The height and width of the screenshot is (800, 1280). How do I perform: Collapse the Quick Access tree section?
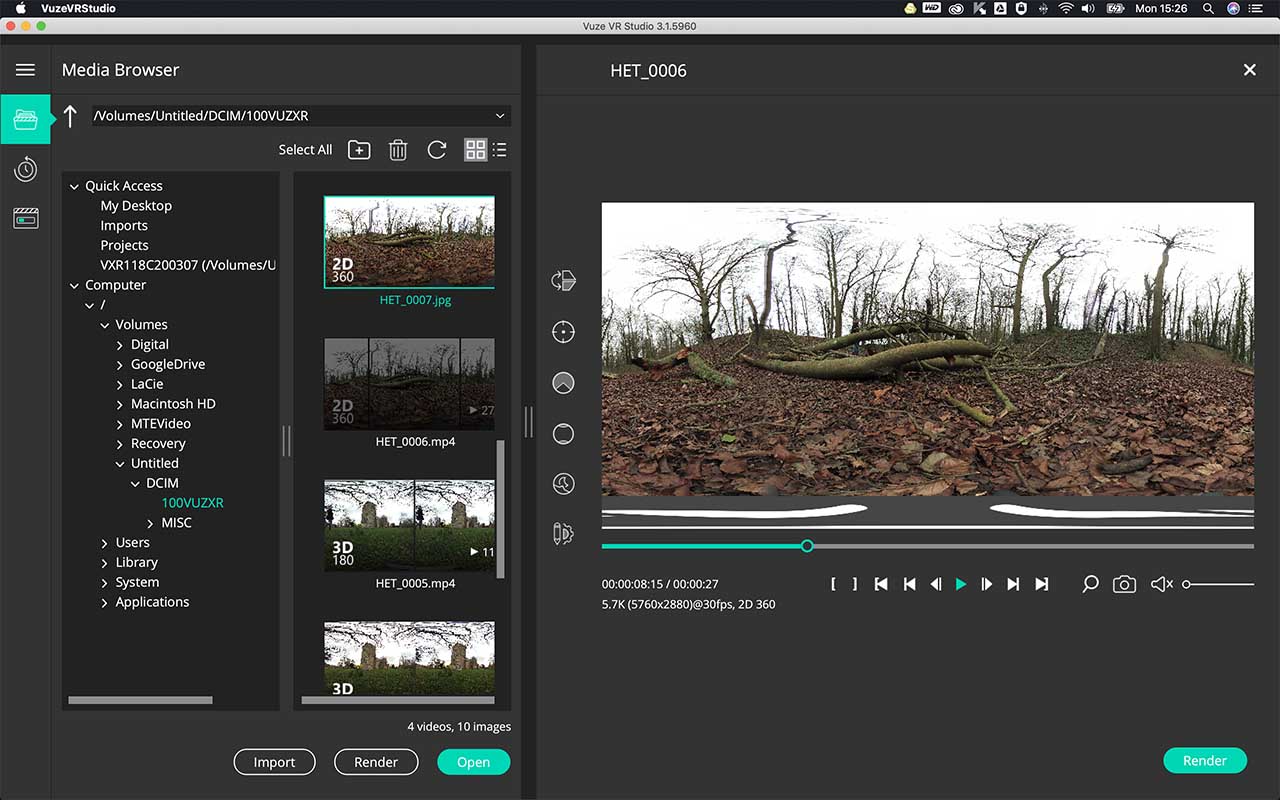74,186
